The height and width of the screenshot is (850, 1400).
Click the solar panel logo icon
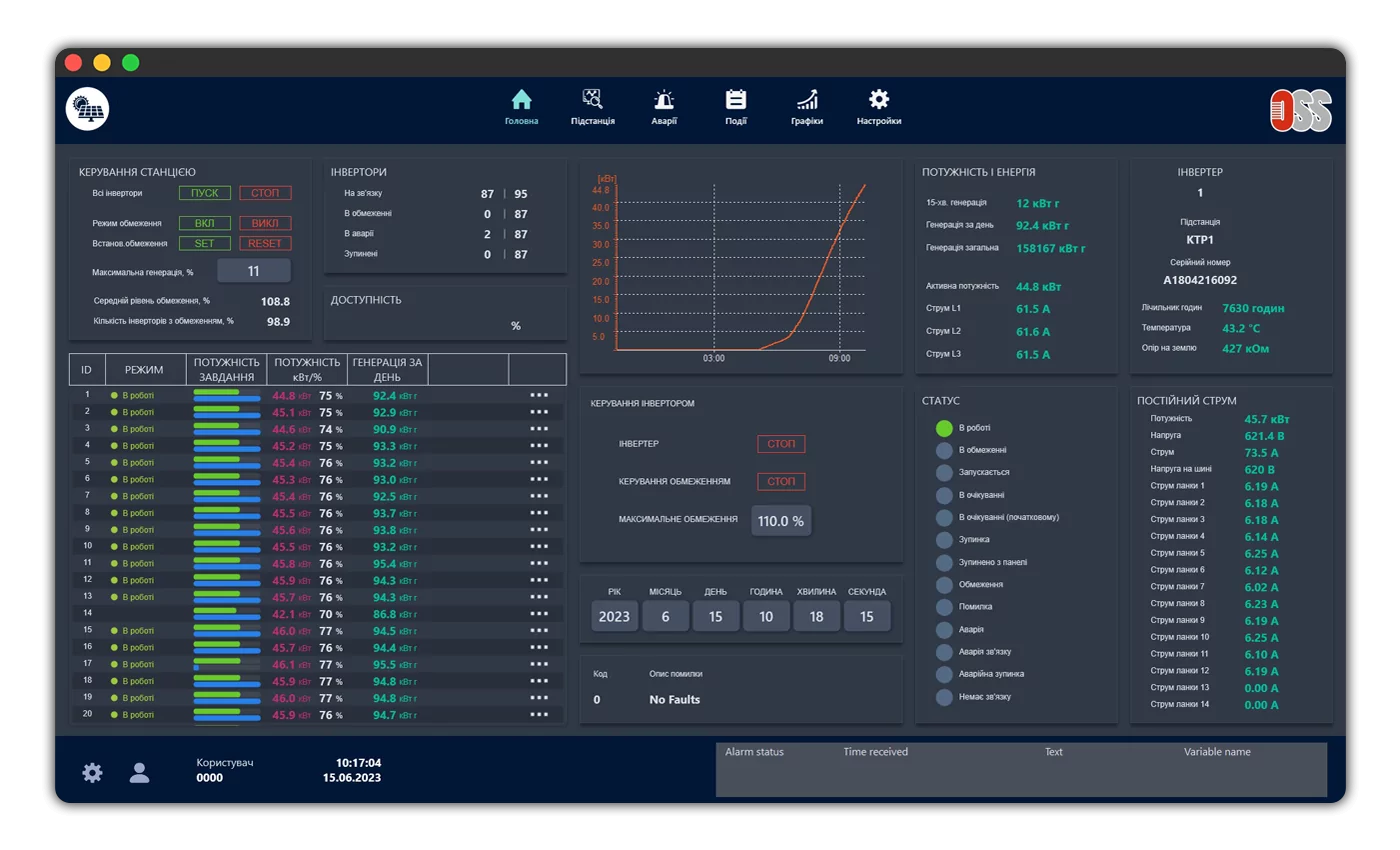coord(88,109)
